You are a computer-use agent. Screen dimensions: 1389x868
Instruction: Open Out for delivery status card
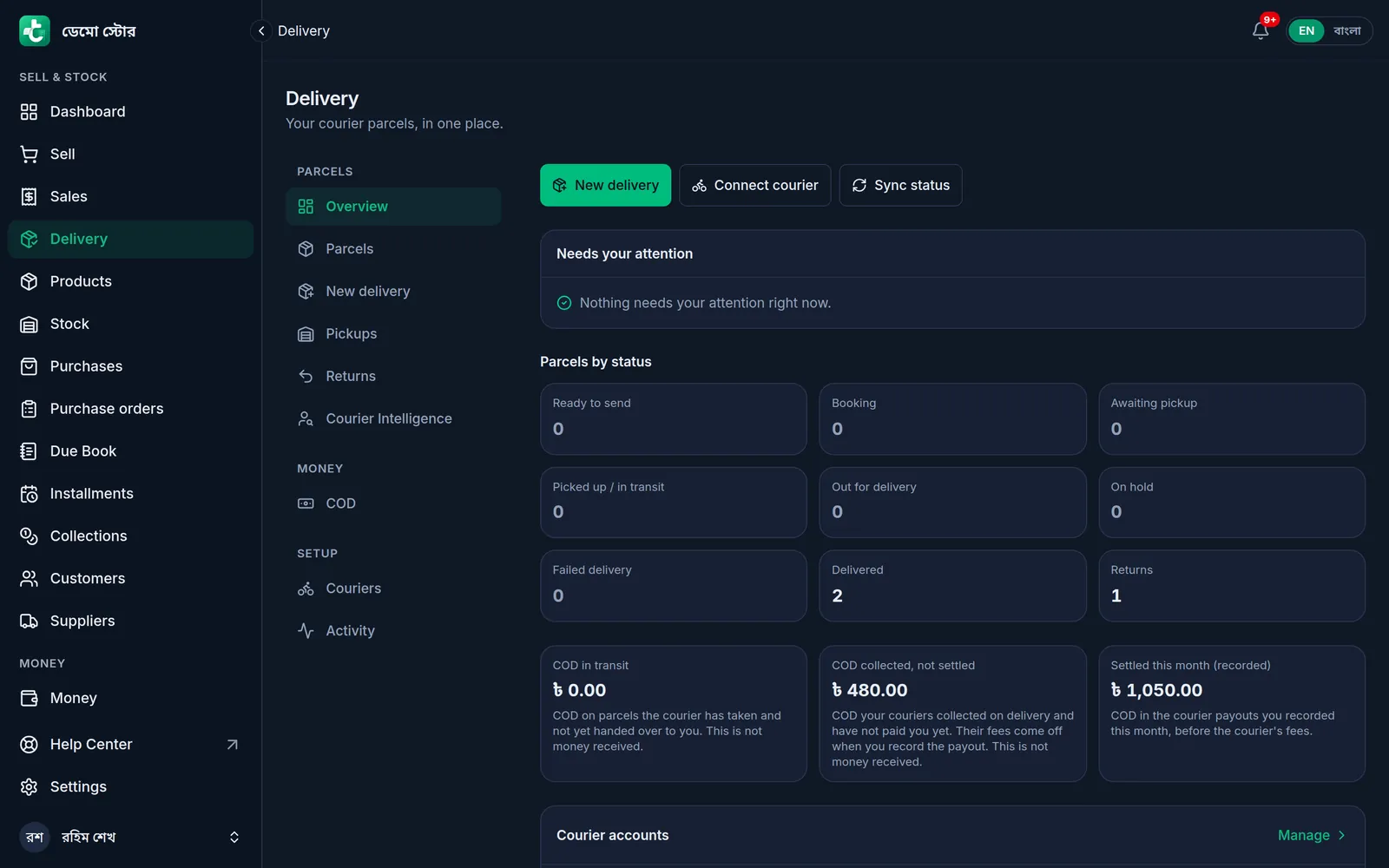pyautogui.click(x=952, y=503)
